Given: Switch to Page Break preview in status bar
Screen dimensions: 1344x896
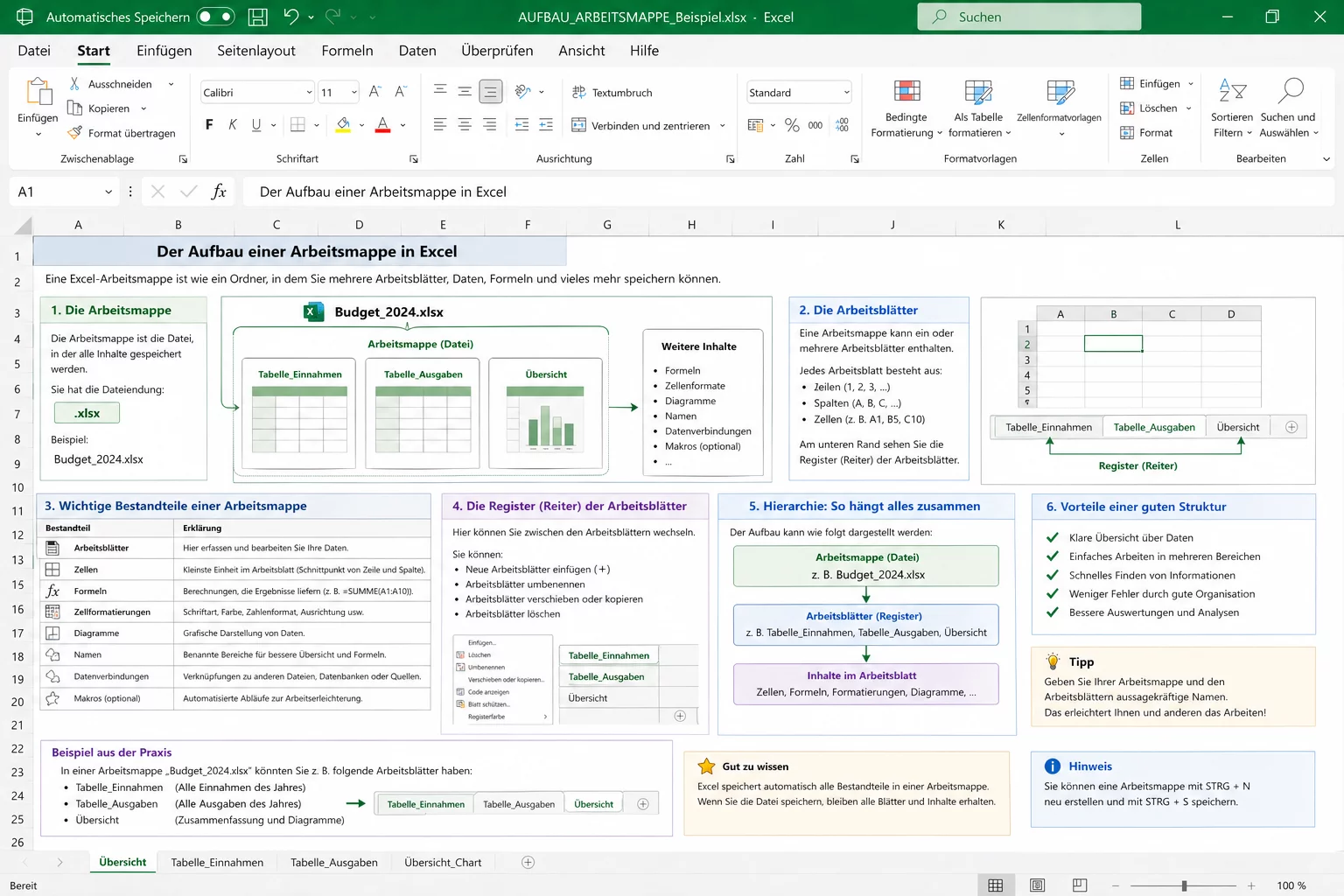Looking at the screenshot, I should [1080, 885].
